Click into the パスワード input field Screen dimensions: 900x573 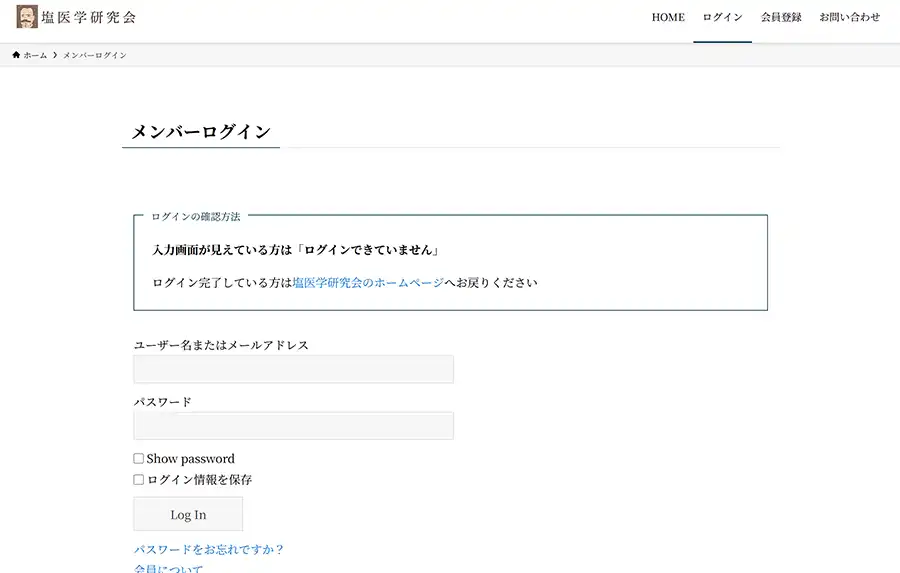tap(293, 426)
